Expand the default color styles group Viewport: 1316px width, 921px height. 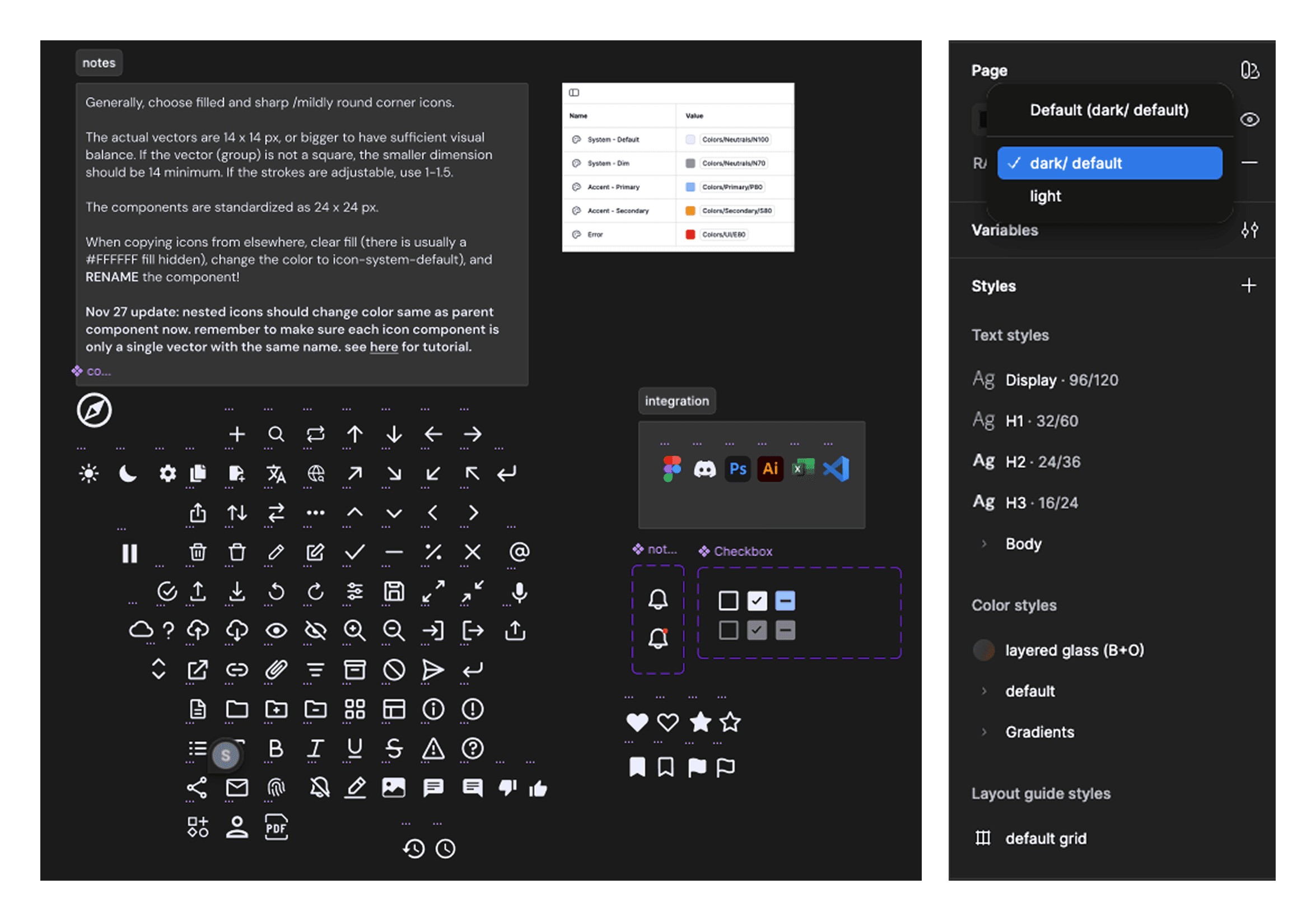tap(984, 691)
